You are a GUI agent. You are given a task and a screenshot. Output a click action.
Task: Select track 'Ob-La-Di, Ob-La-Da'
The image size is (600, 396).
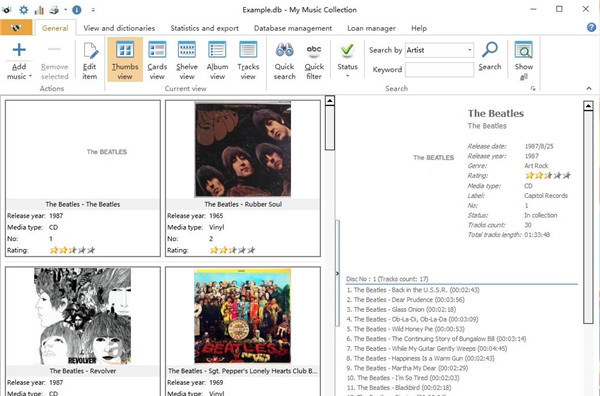point(412,319)
